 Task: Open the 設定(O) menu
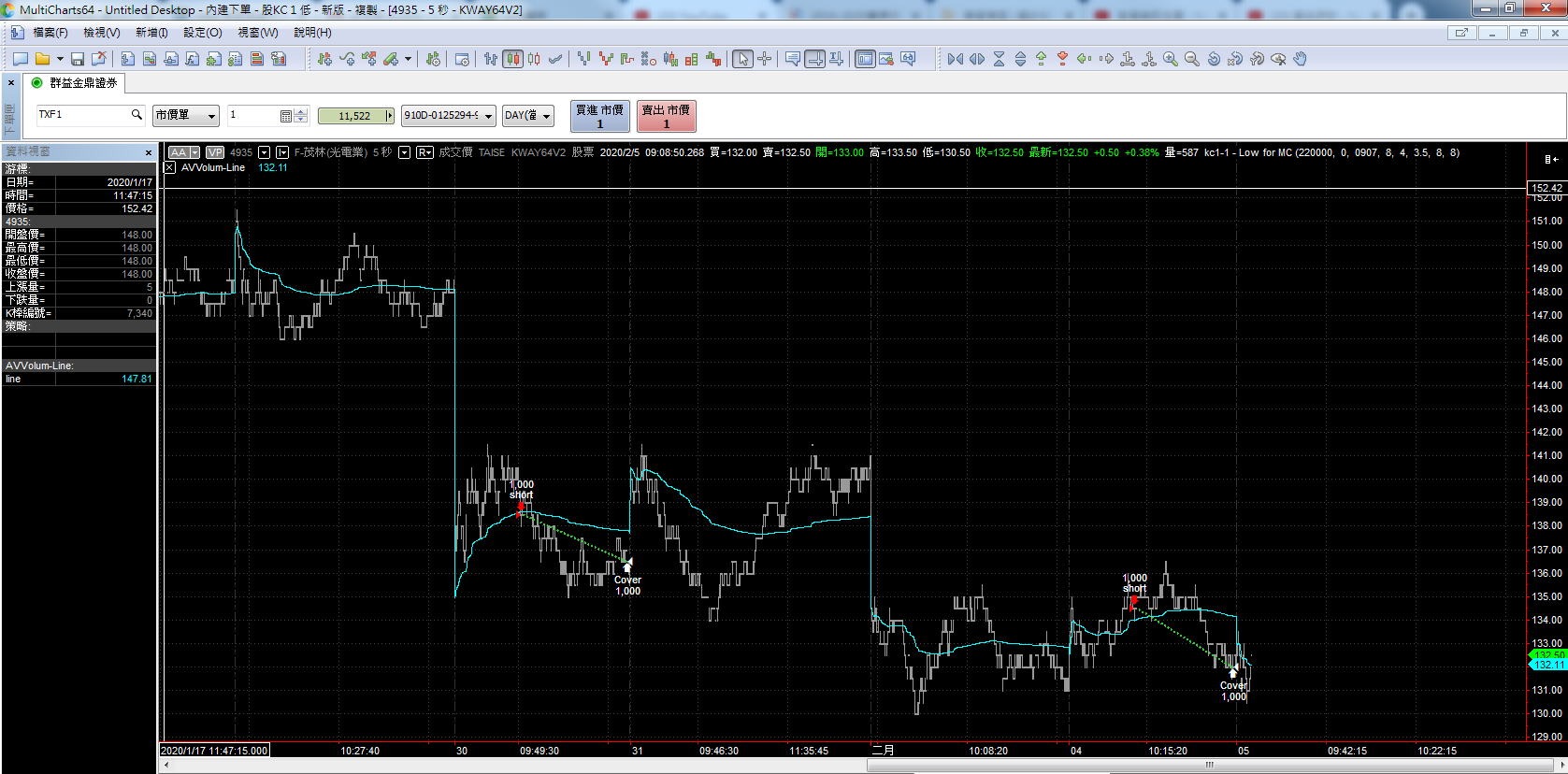click(202, 33)
